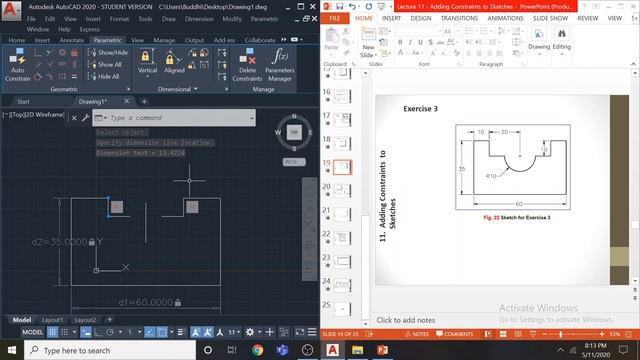Click the Undo icon in PowerPoint
This screenshot has width=640, height=360.
[352, 6]
